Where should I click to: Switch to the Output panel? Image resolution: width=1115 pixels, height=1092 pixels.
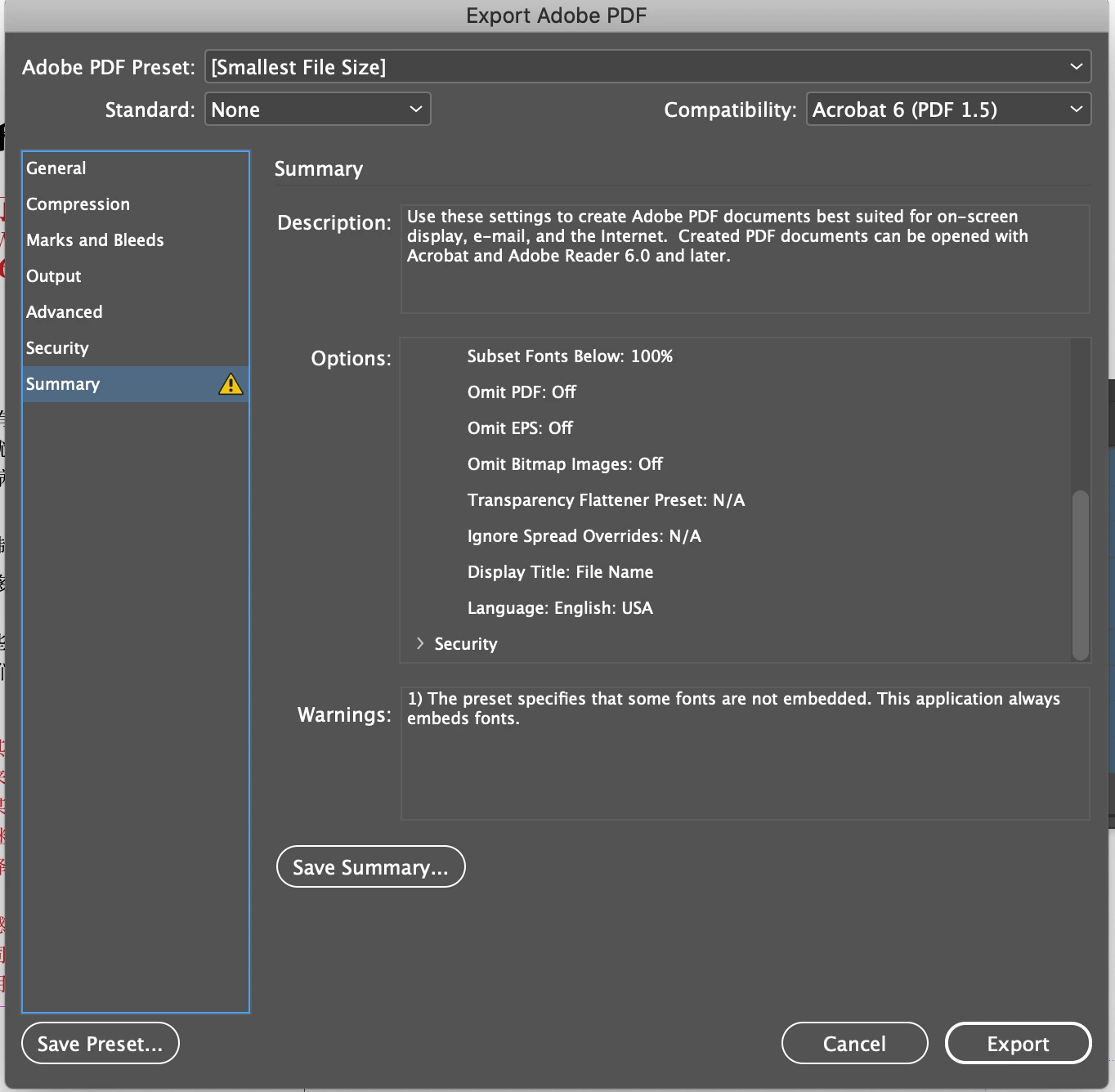136,276
